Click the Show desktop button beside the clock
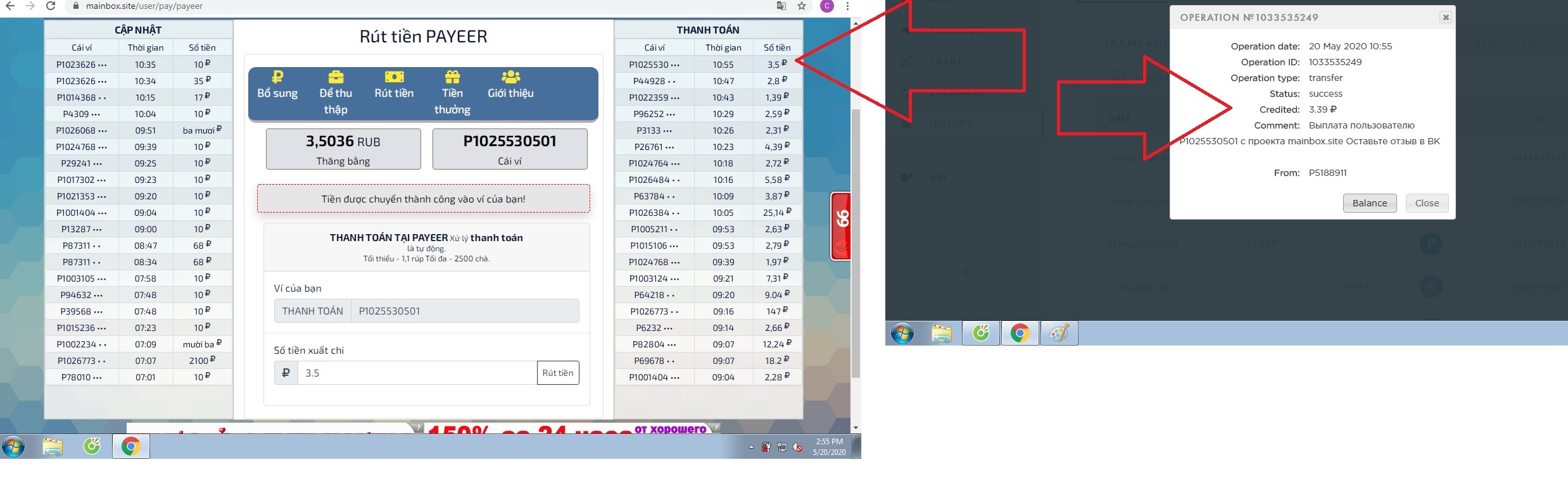 tap(857, 447)
